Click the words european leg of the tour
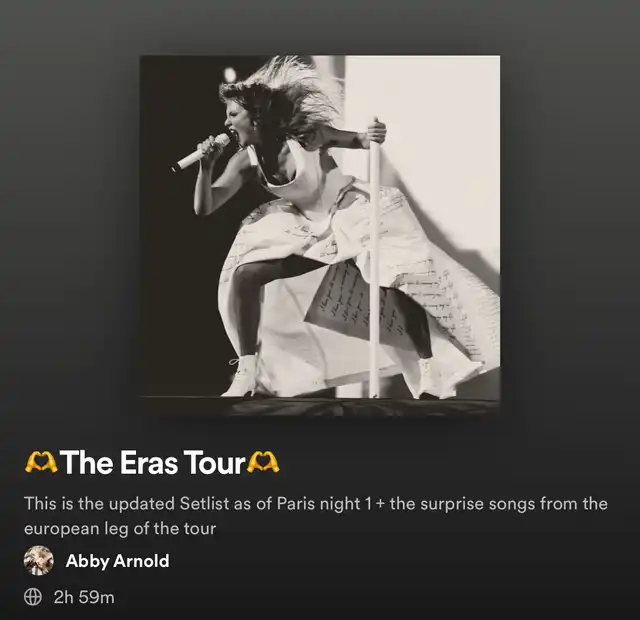The width and height of the screenshot is (640, 620). coord(120,529)
